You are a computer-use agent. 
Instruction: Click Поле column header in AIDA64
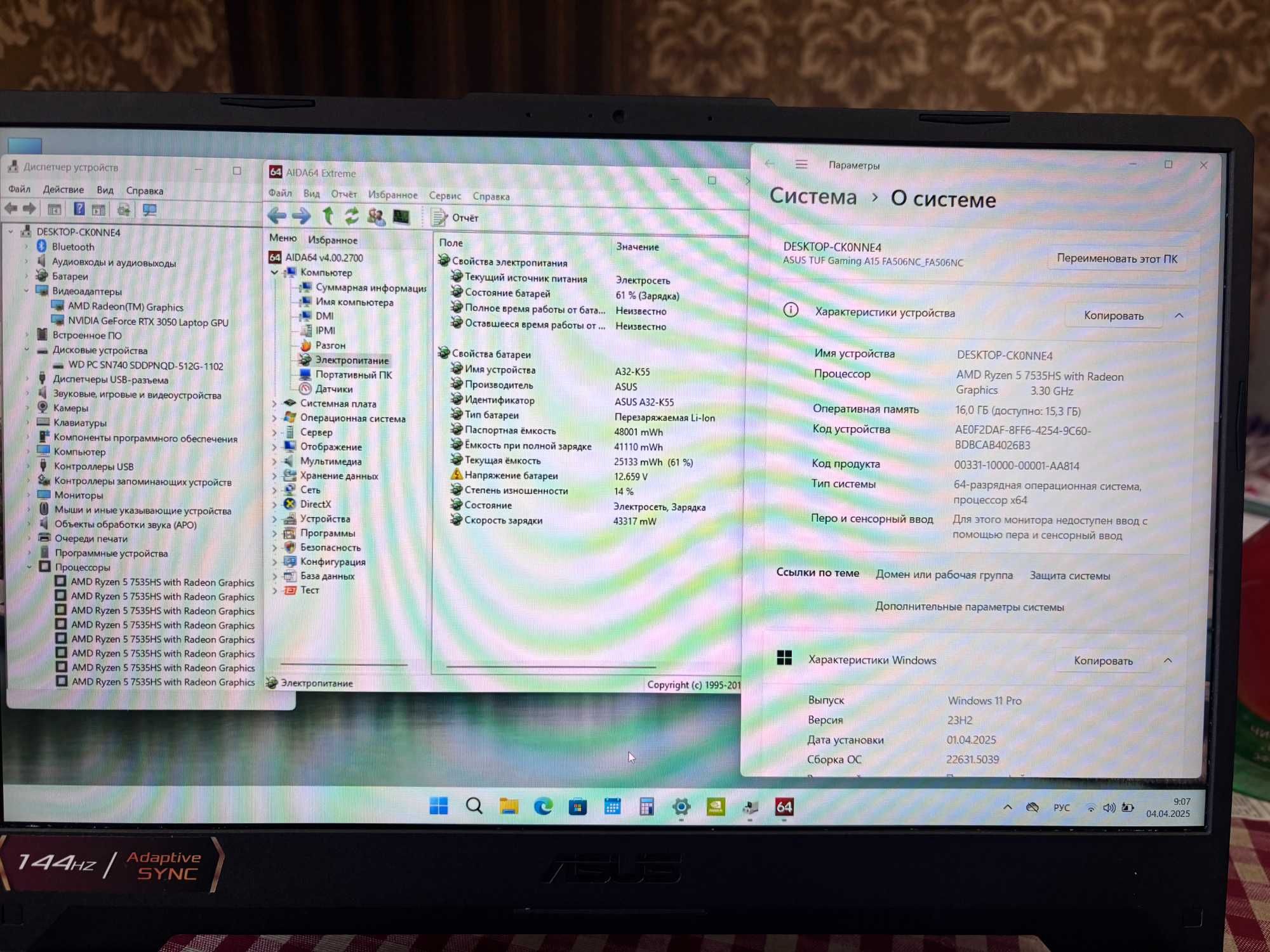(451, 242)
